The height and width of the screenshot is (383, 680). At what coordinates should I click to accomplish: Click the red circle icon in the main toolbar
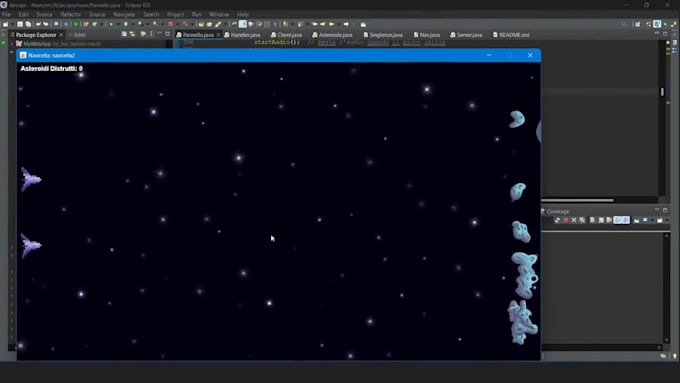[x=170, y=24]
